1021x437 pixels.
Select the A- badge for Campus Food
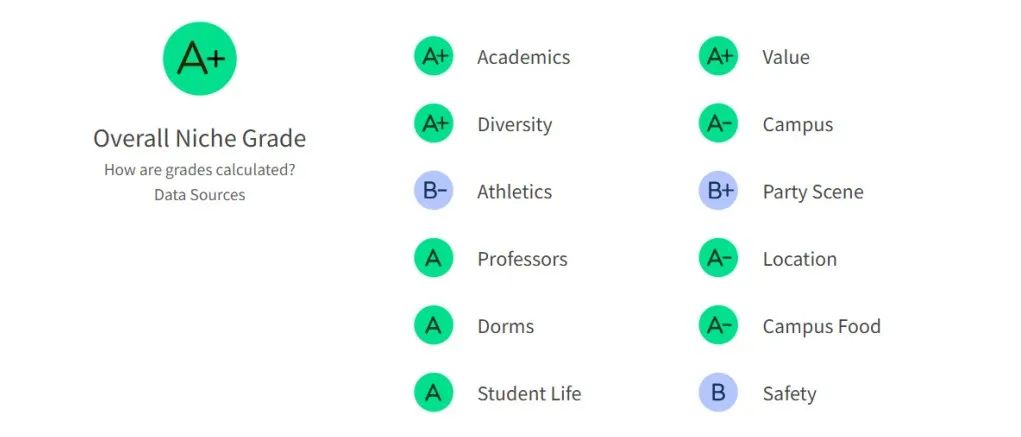[x=718, y=326]
